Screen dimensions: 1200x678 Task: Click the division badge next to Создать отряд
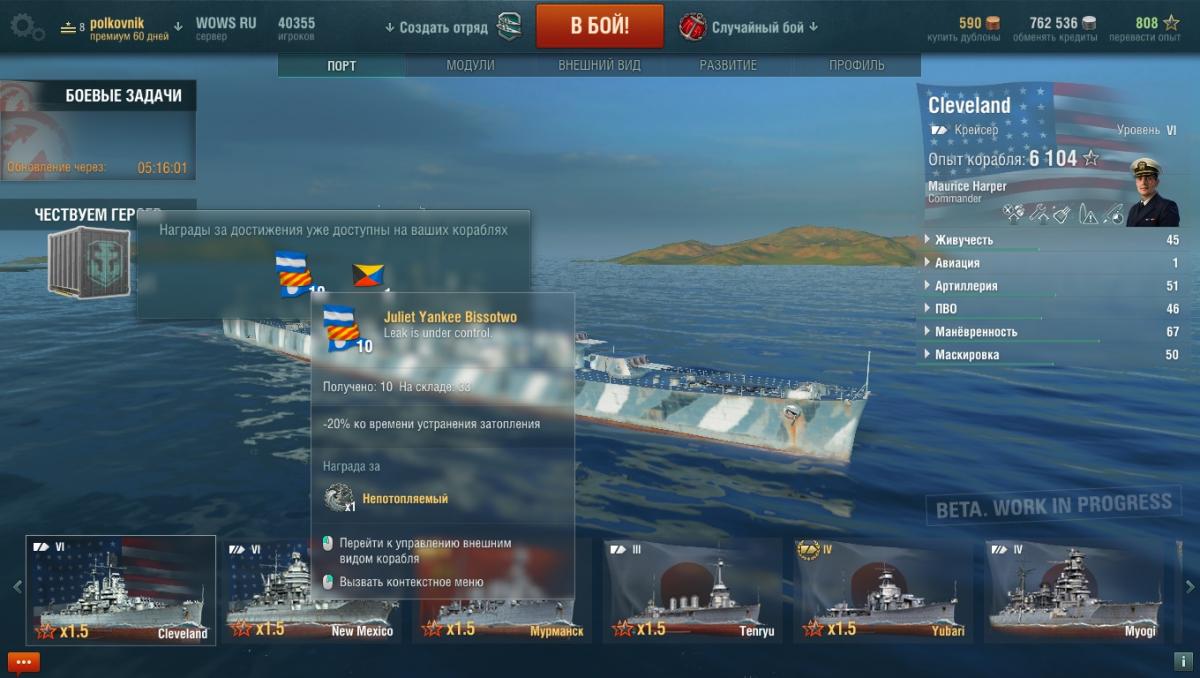coord(508,27)
